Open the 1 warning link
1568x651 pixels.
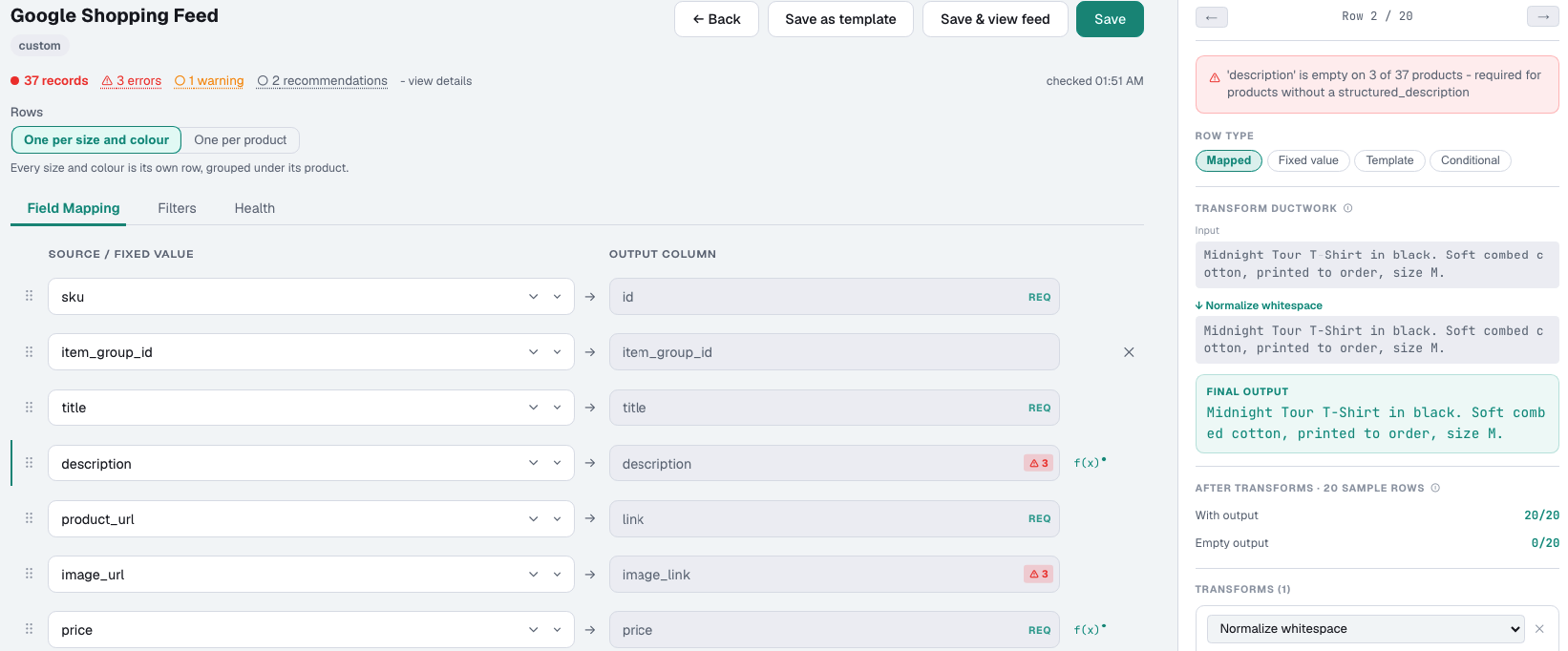(209, 81)
